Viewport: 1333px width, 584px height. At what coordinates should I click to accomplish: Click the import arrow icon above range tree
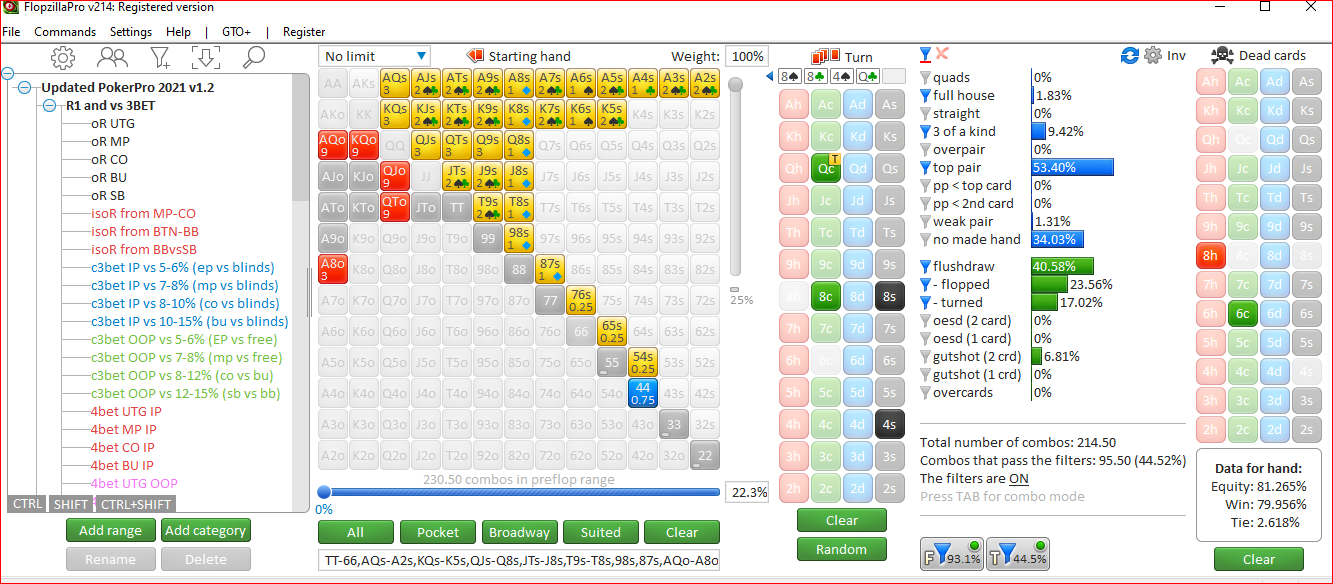click(206, 57)
